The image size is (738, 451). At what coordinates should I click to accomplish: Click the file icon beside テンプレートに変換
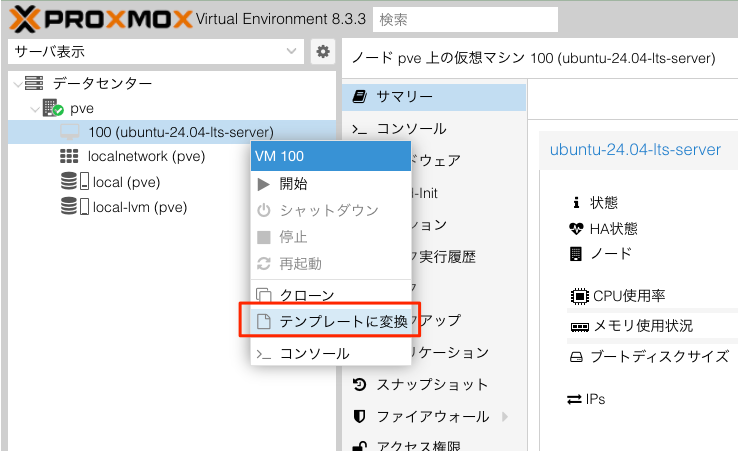(x=264, y=322)
